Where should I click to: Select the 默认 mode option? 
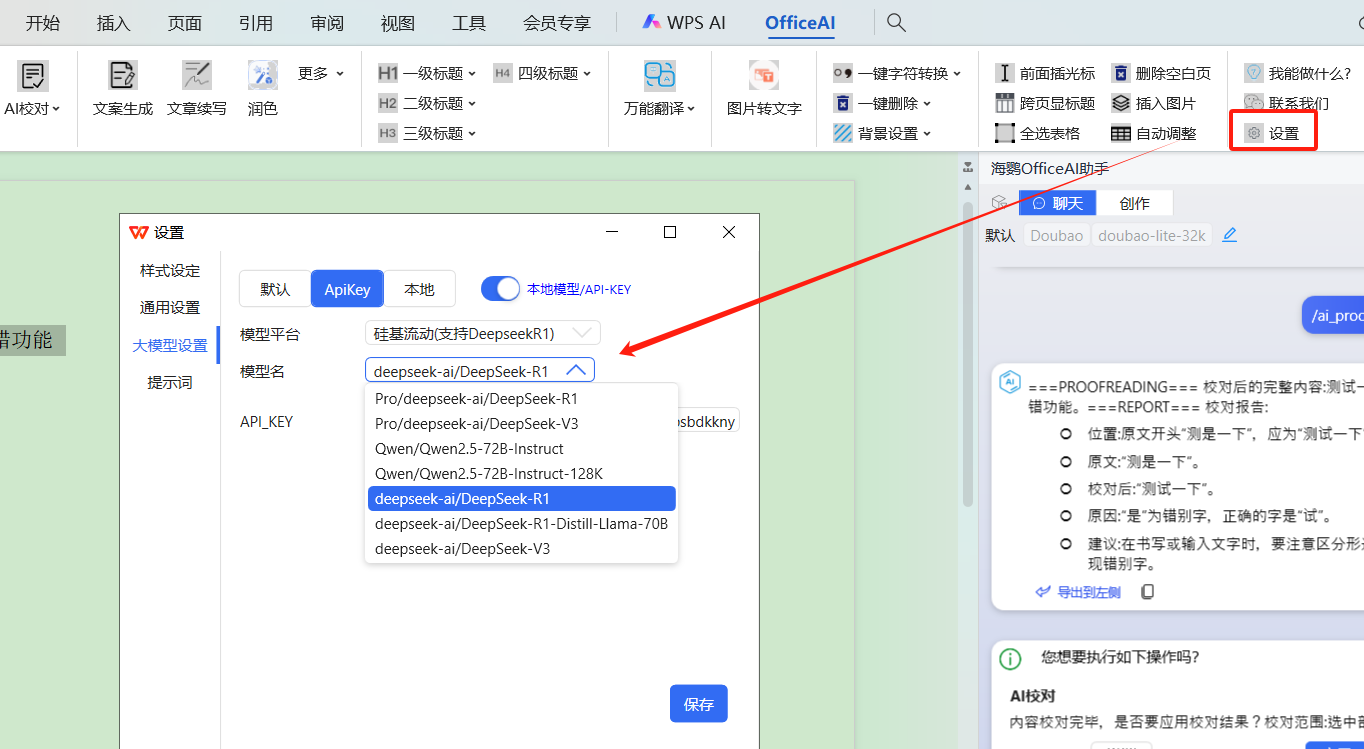coord(275,289)
